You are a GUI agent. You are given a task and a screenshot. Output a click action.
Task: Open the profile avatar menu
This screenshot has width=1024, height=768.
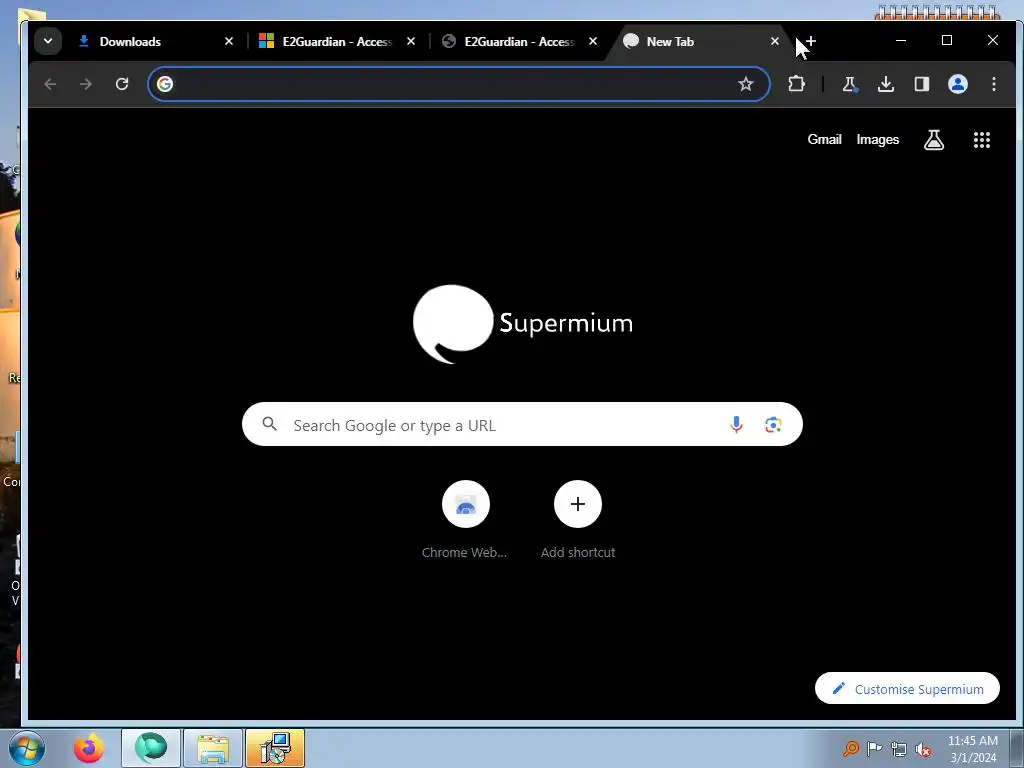click(x=957, y=84)
